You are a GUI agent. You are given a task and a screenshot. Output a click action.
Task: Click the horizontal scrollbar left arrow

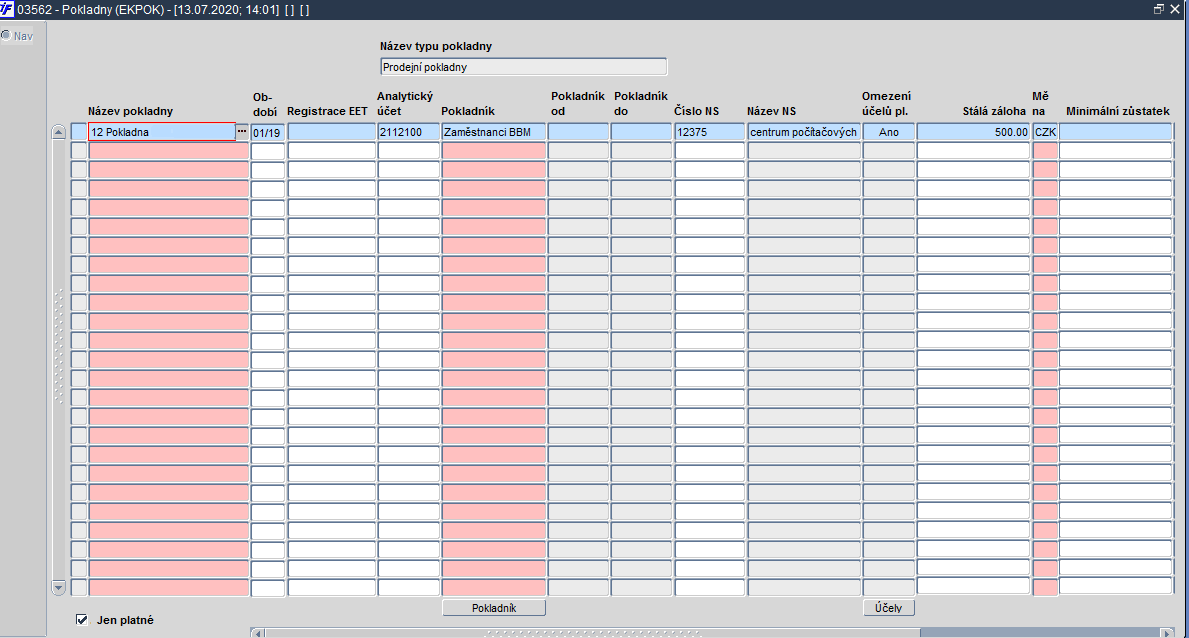(x=258, y=633)
